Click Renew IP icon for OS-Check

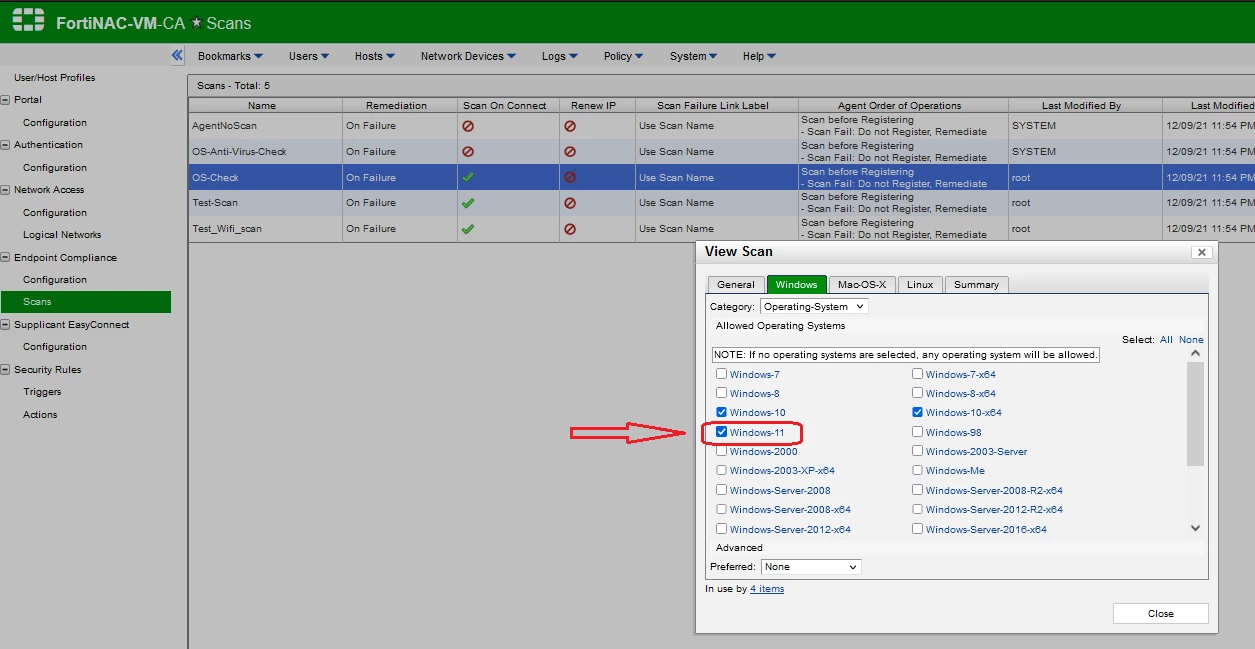point(570,177)
